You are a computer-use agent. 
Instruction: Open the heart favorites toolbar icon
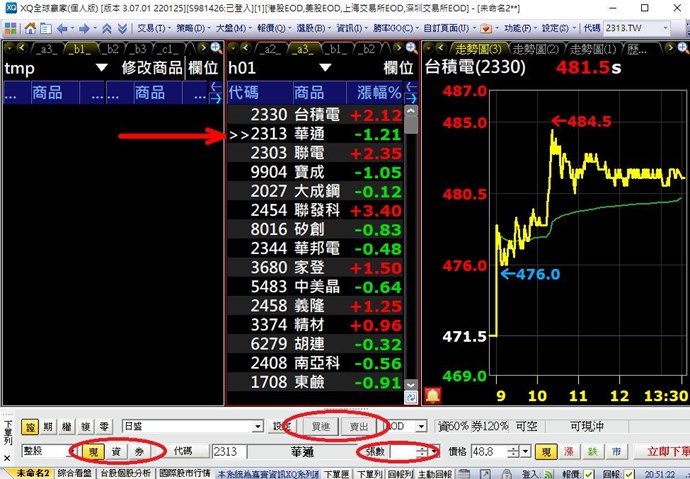click(486, 29)
